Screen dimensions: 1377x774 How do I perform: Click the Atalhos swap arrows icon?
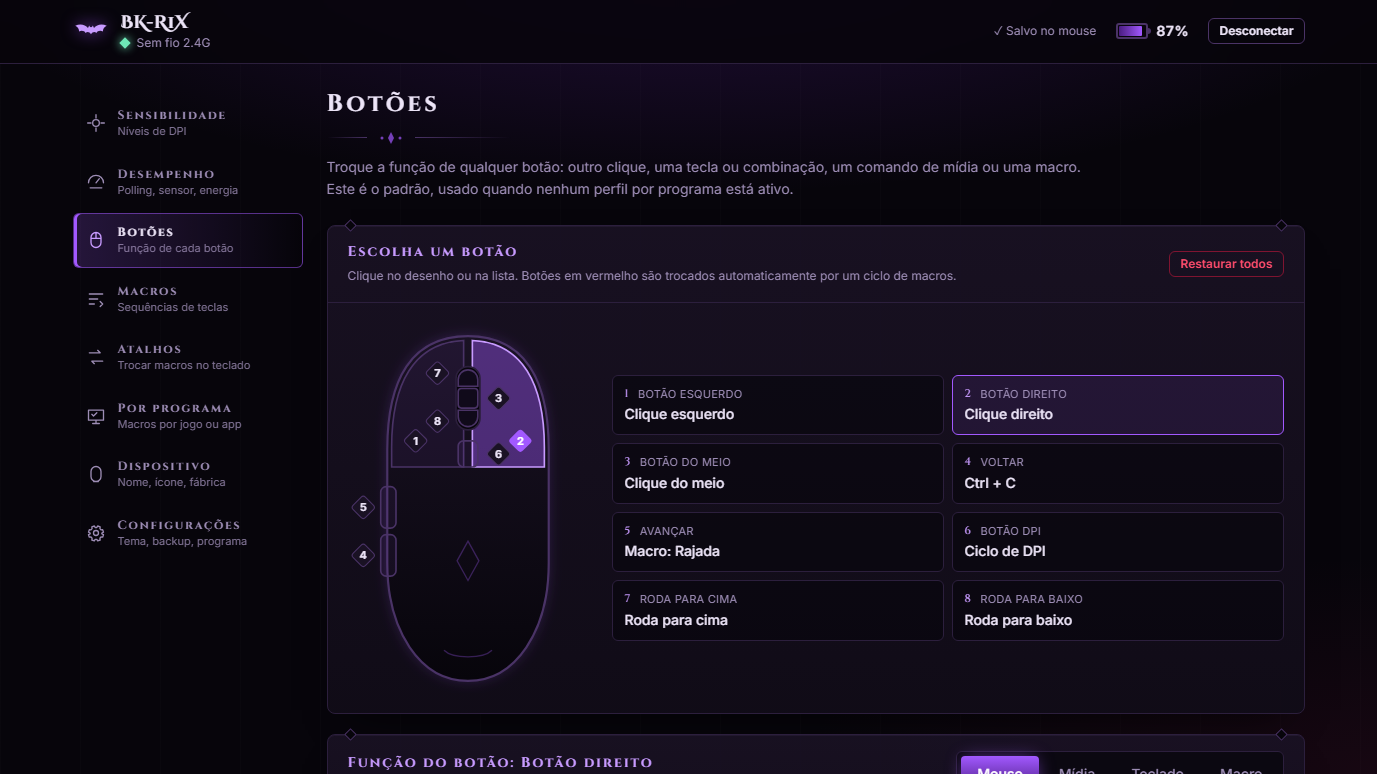(x=96, y=357)
